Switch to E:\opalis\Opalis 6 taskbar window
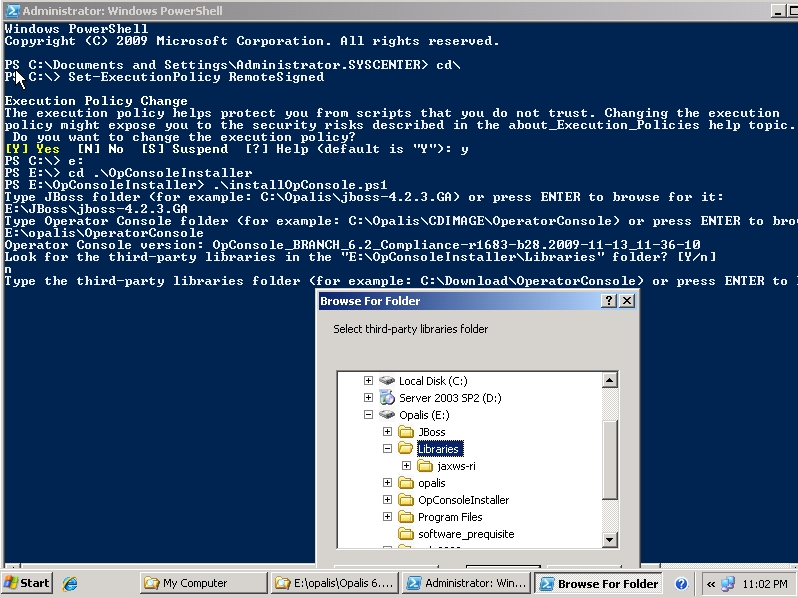The width and height of the screenshot is (798, 598). point(335,583)
